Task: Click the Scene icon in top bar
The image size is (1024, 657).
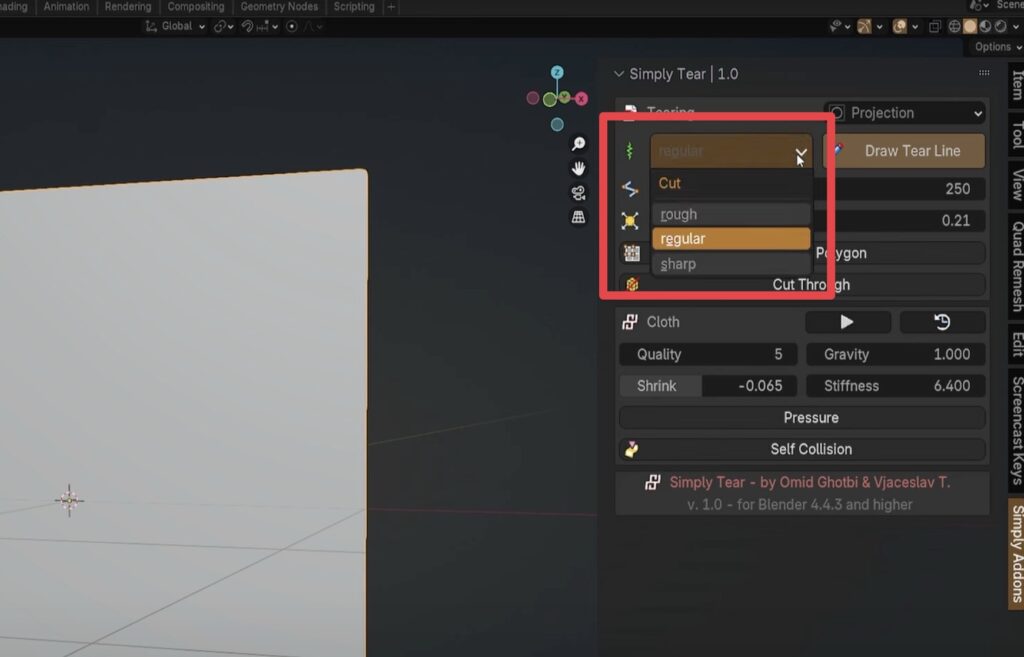Action: click(x=975, y=5)
